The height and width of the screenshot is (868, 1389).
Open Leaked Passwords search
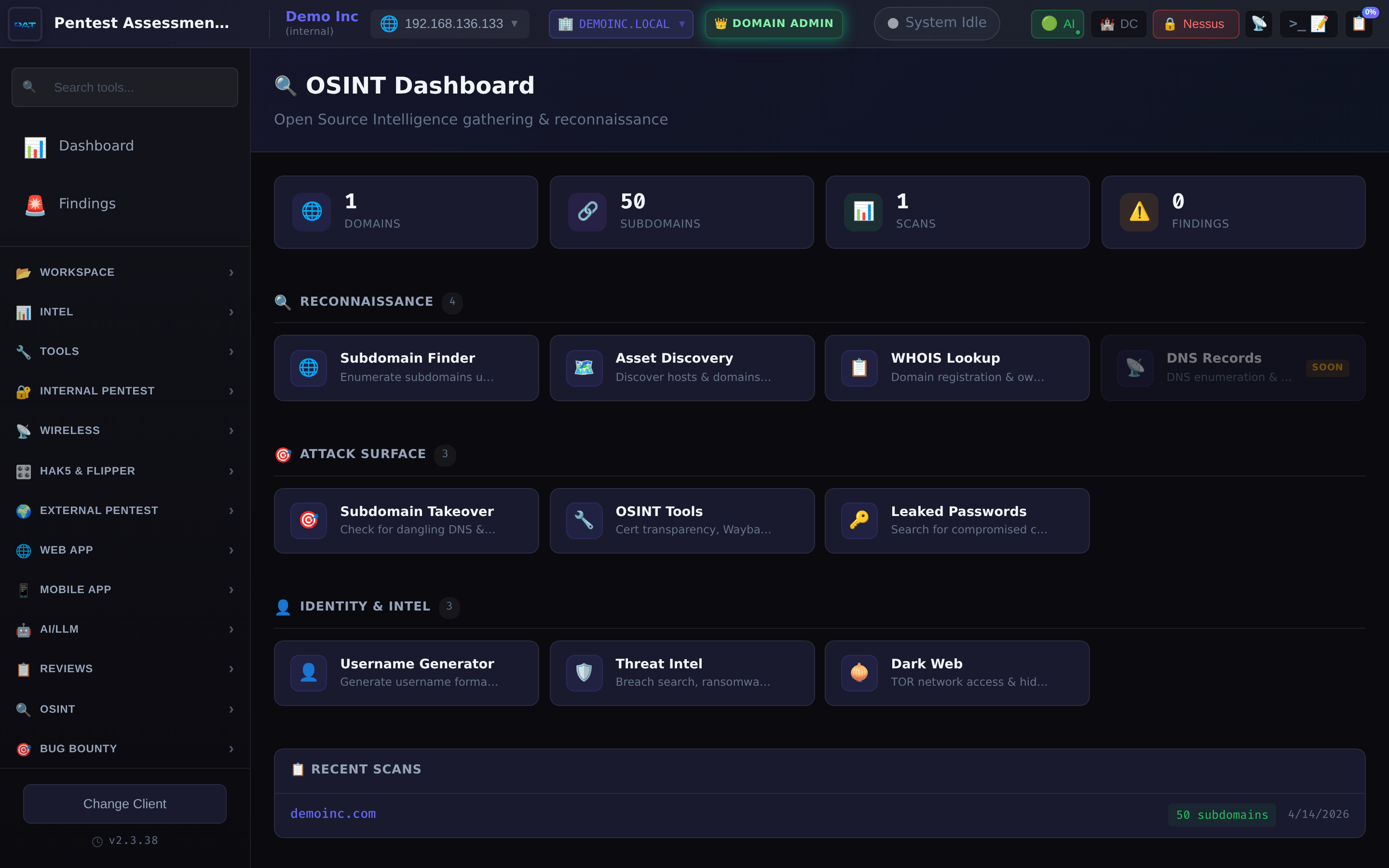(x=956, y=520)
